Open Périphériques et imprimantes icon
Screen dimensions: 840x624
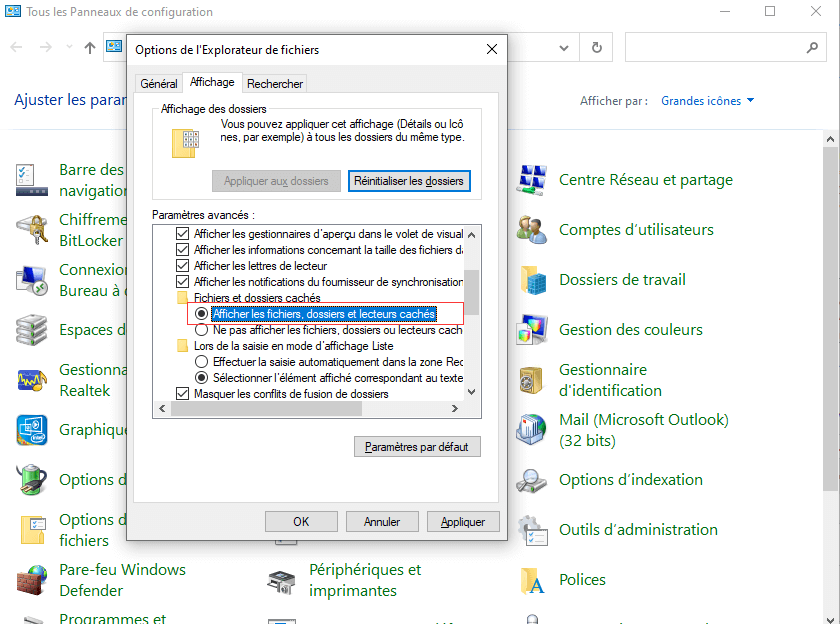click(282, 580)
